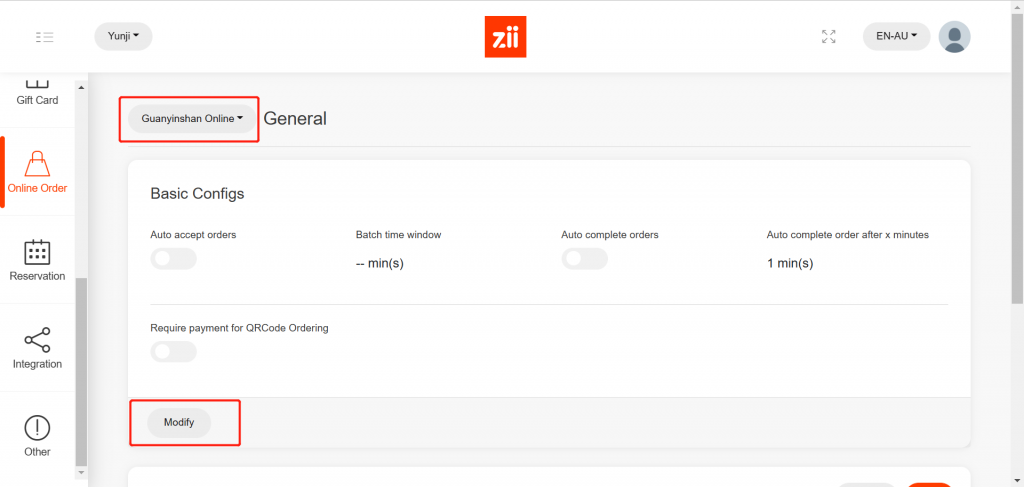Enter fullscreen using the expand arrows icon
The width and height of the screenshot is (1024, 487).
829,37
